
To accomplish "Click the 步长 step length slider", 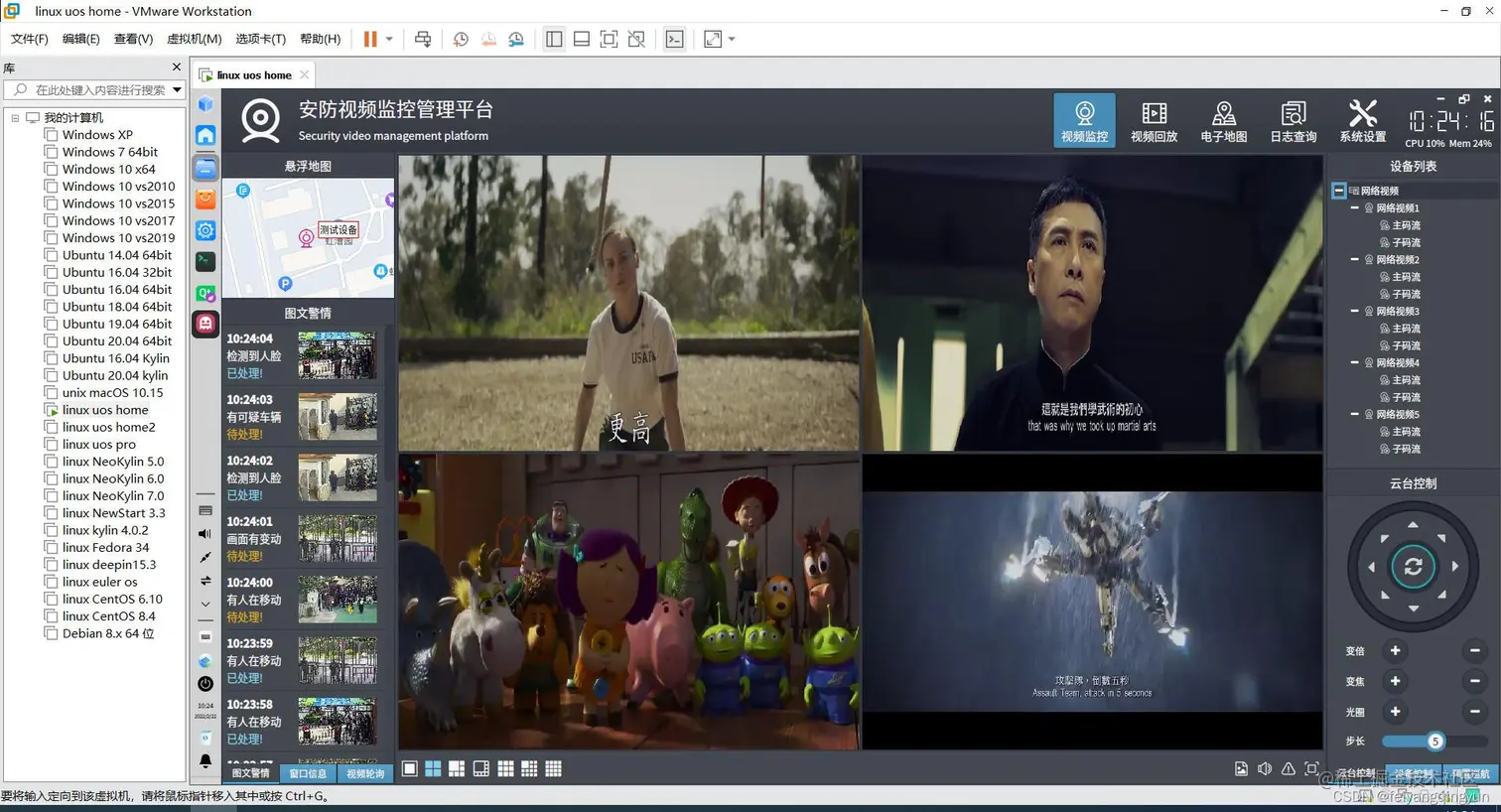I will coord(1433,742).
